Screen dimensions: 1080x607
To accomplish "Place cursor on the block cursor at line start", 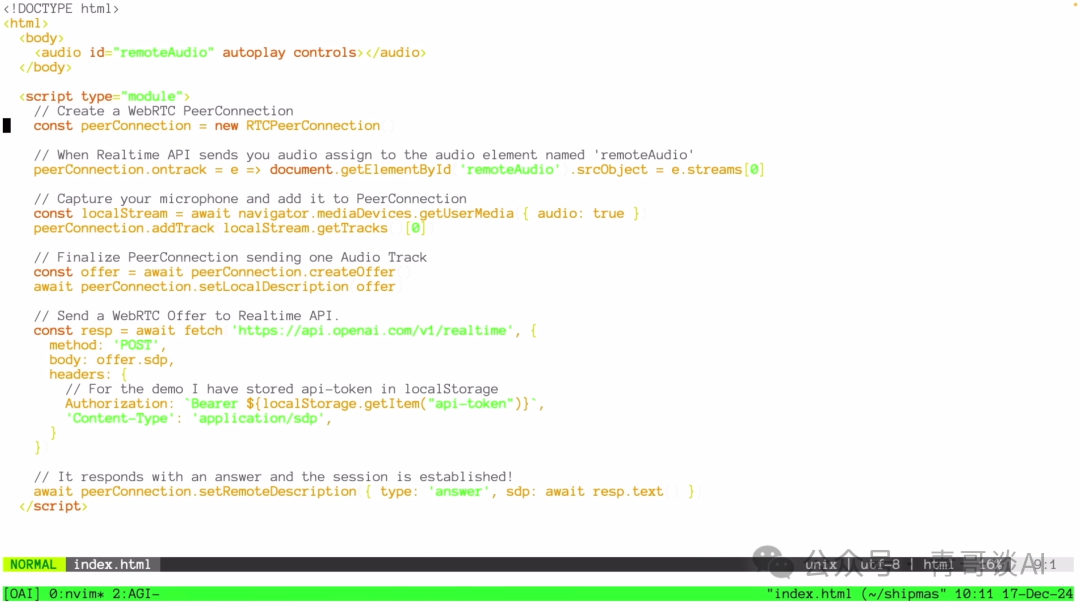I will [7, 126].
